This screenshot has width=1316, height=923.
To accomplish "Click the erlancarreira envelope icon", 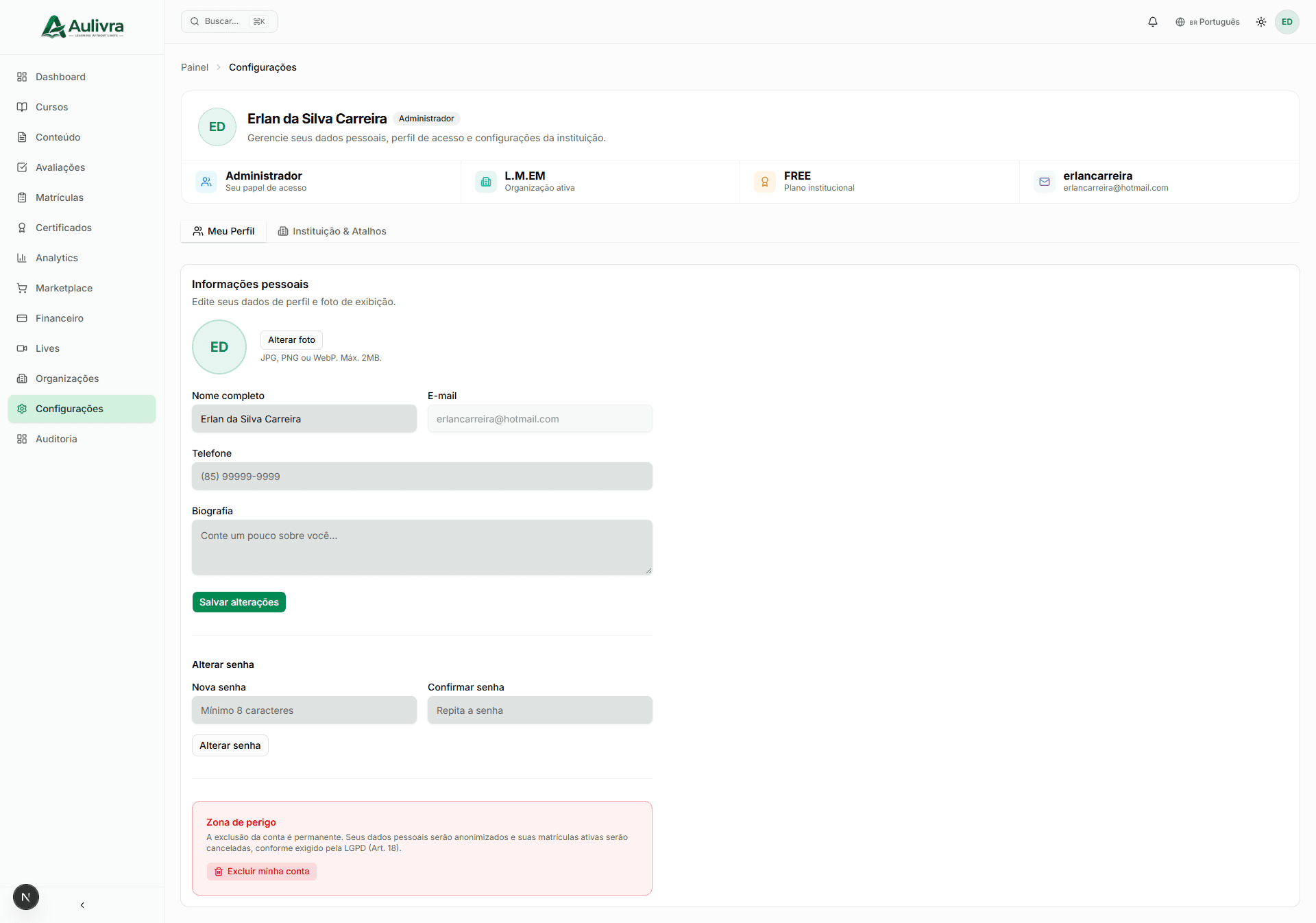I will (x=1045, y=182).
